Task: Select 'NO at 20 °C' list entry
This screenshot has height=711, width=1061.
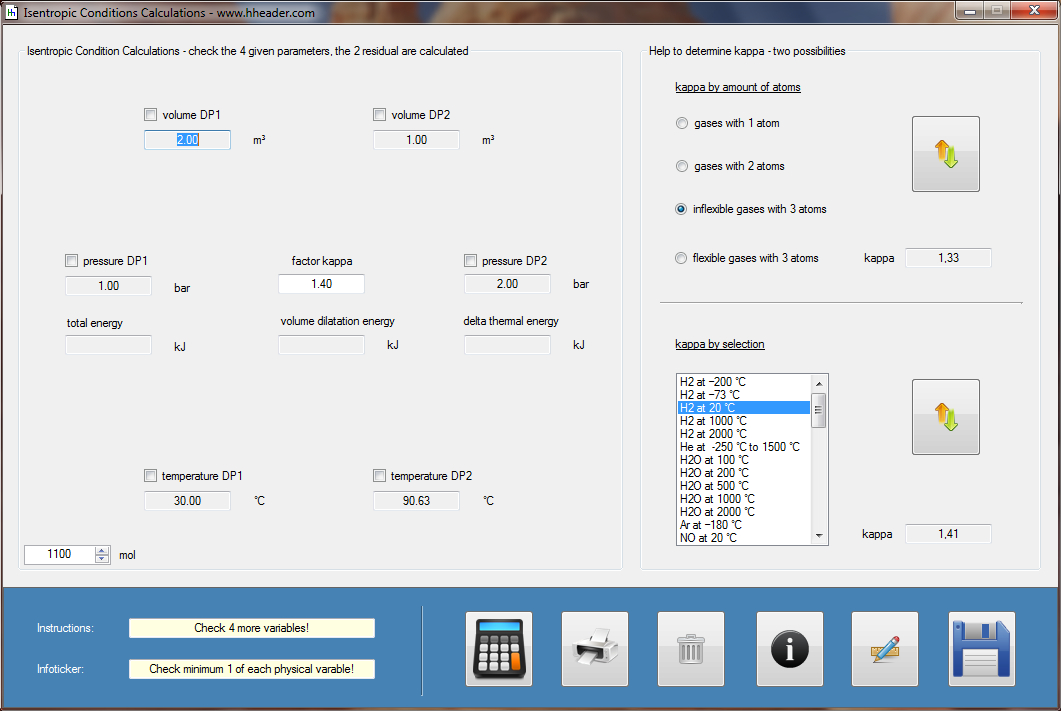Action: point(744,538)
